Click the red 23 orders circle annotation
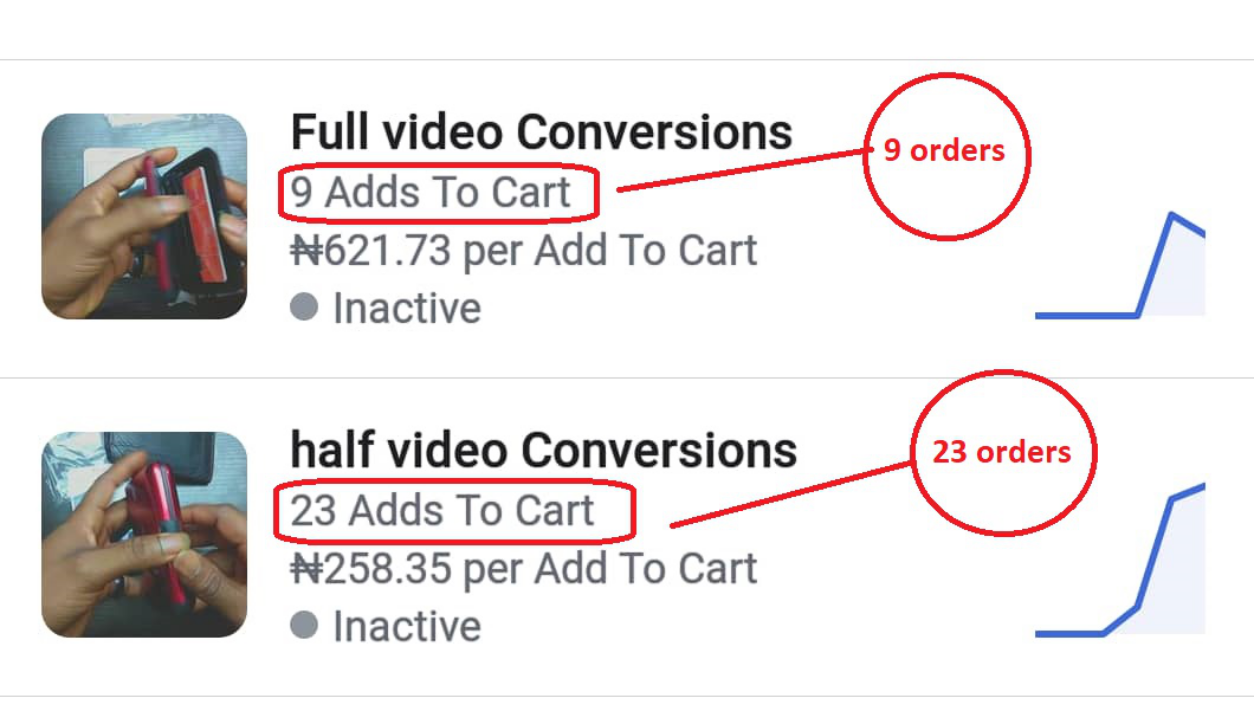Screen dimensions: 1254x724 1004,453
